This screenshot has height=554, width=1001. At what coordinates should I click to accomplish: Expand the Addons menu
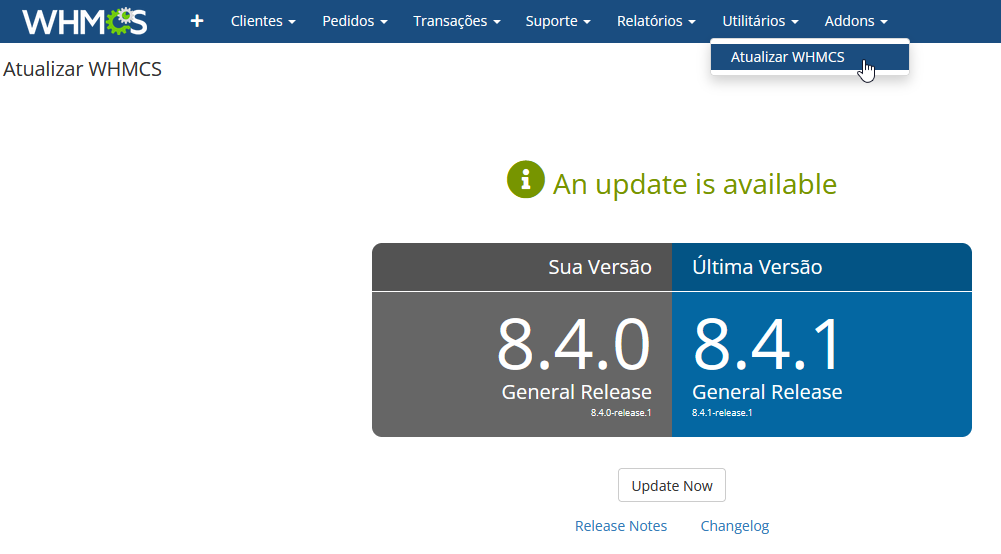[x=856, y=21]
